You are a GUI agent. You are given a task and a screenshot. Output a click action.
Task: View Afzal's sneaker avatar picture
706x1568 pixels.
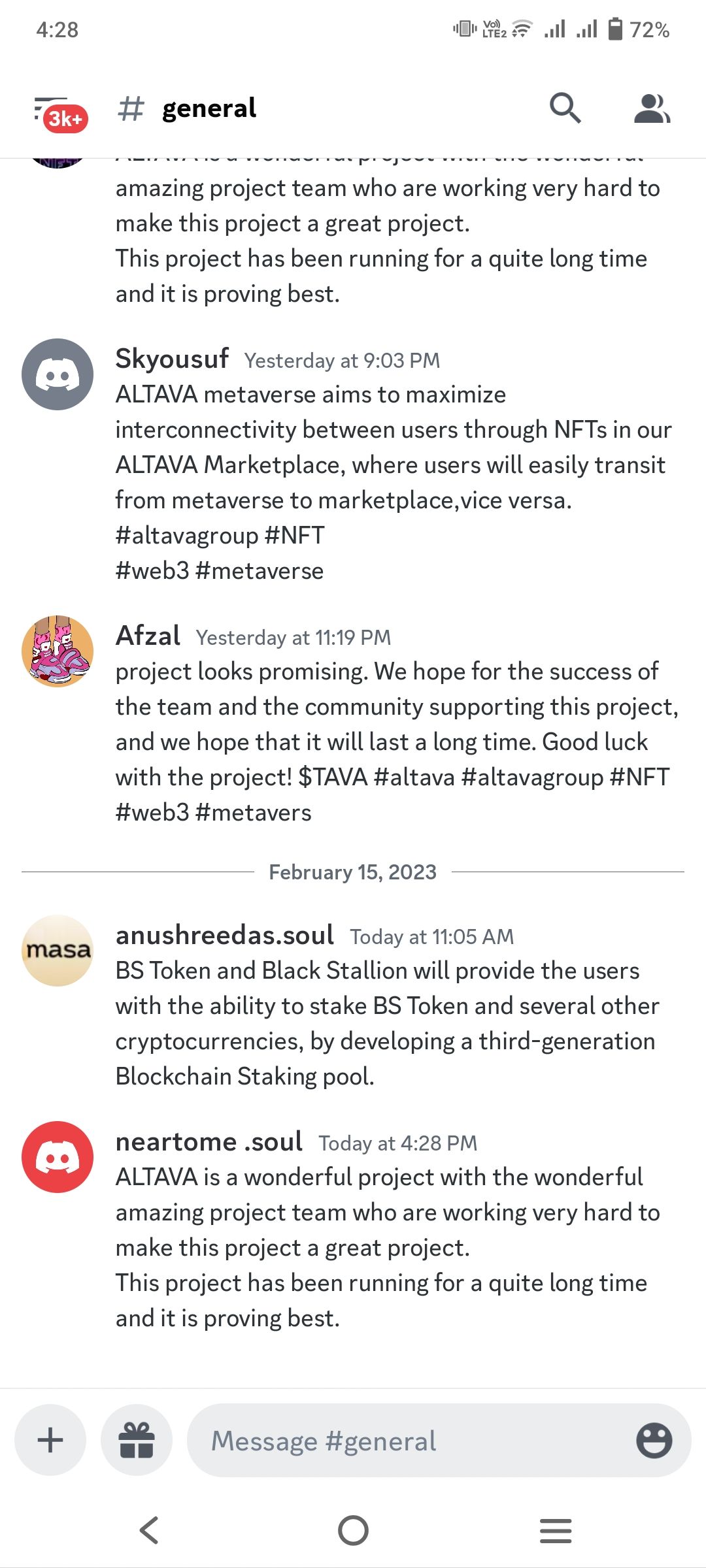point(58,651)
